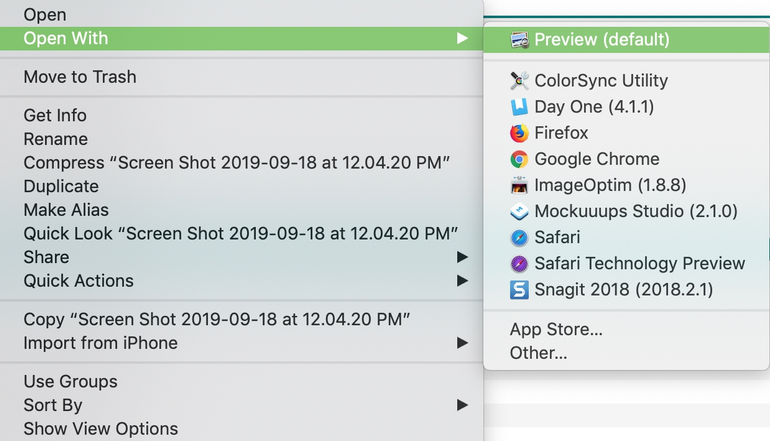Image resolution: width=770 pixels, height=441 pixels.
Task: Open the App Store… option
Action: [x=556, y=329]
